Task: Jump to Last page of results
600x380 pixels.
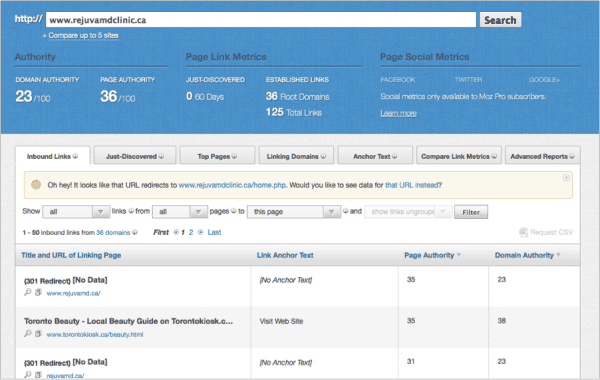Action: point(214,232)
